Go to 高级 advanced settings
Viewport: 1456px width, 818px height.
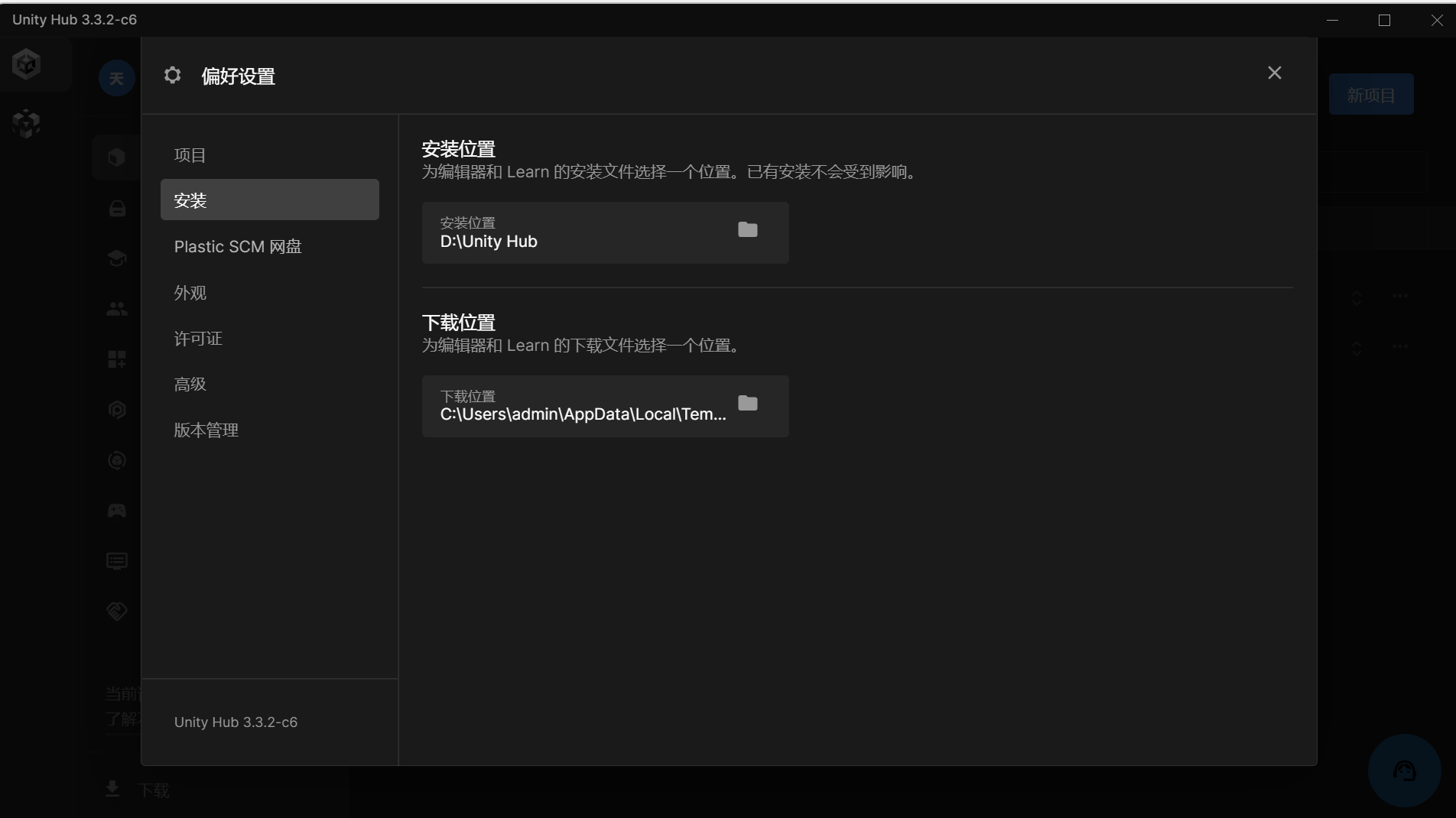[x=269, y=385]
